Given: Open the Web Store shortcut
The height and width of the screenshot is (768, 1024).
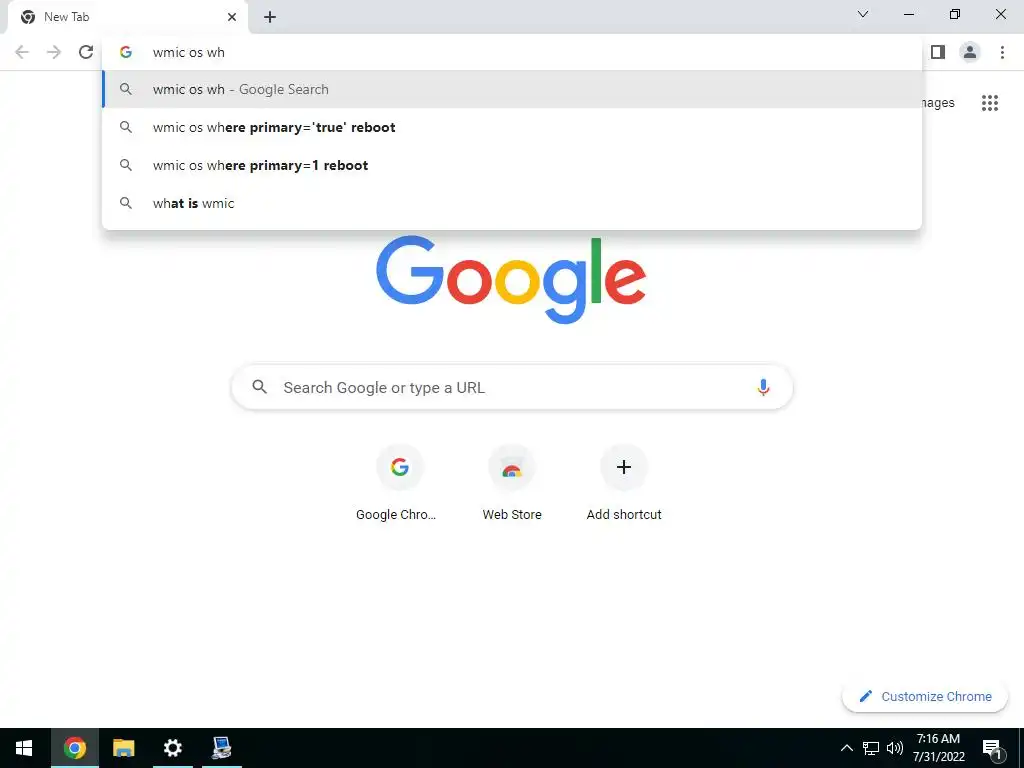Looking at the screenshot, I should click(511, 483).
